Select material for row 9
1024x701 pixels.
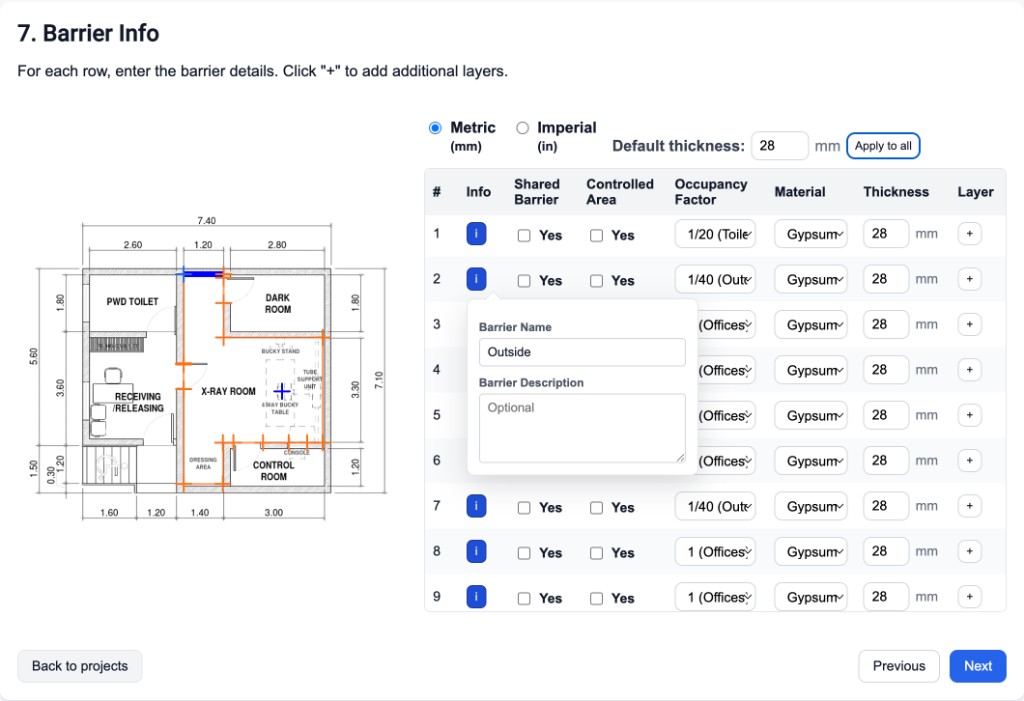811,596
